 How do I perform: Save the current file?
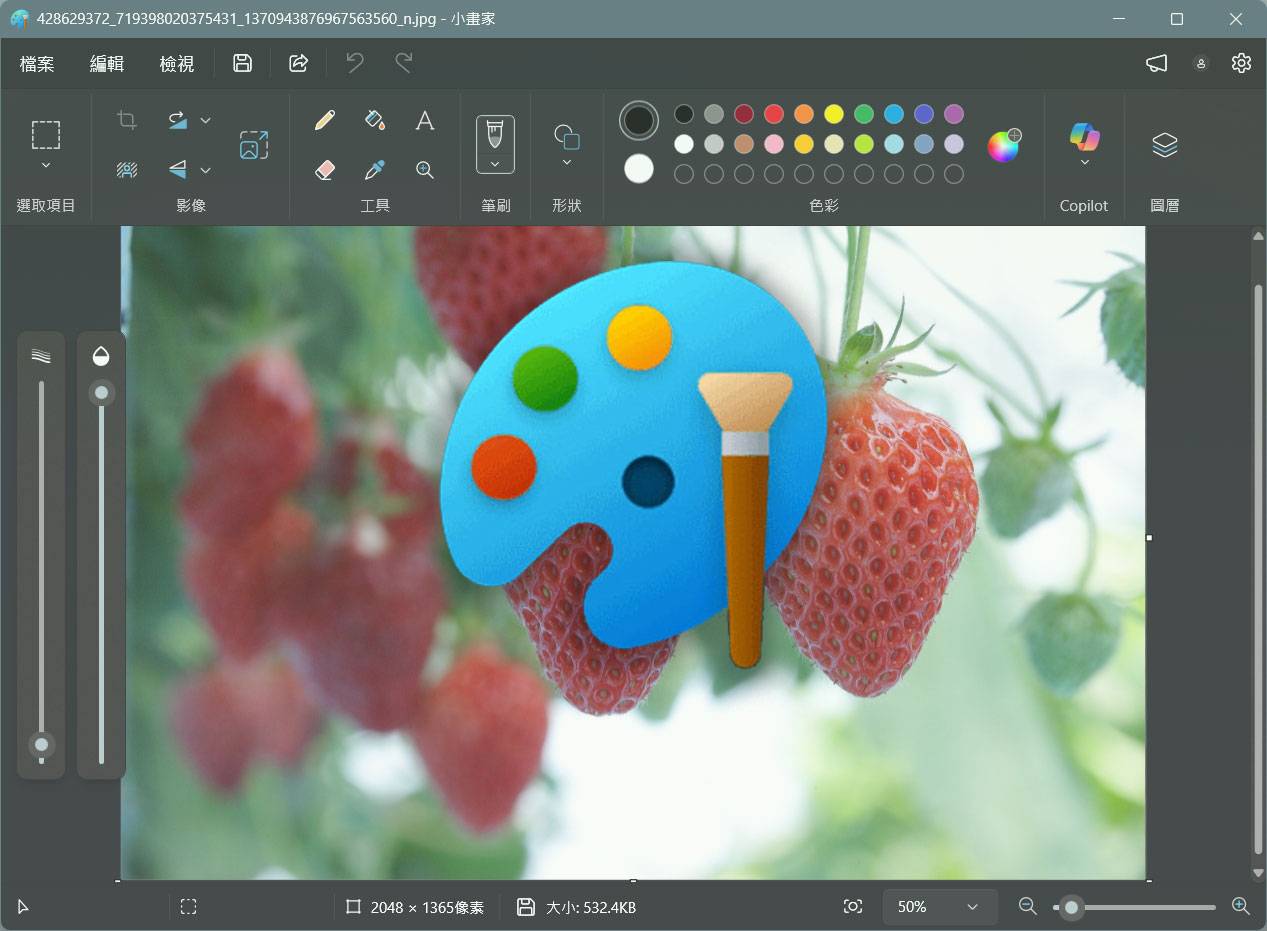(x=242, y=62)
